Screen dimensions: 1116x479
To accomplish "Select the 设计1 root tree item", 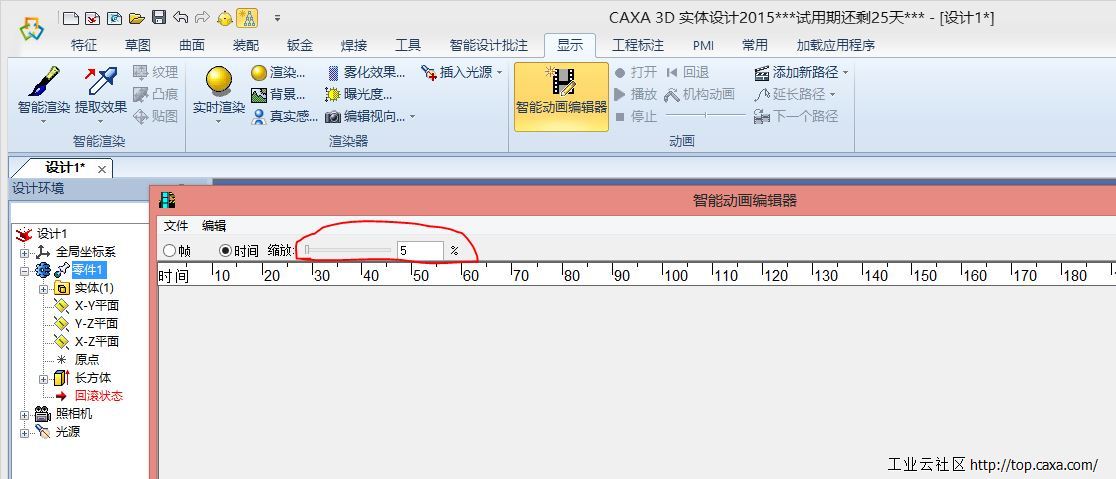I will 52,233.
